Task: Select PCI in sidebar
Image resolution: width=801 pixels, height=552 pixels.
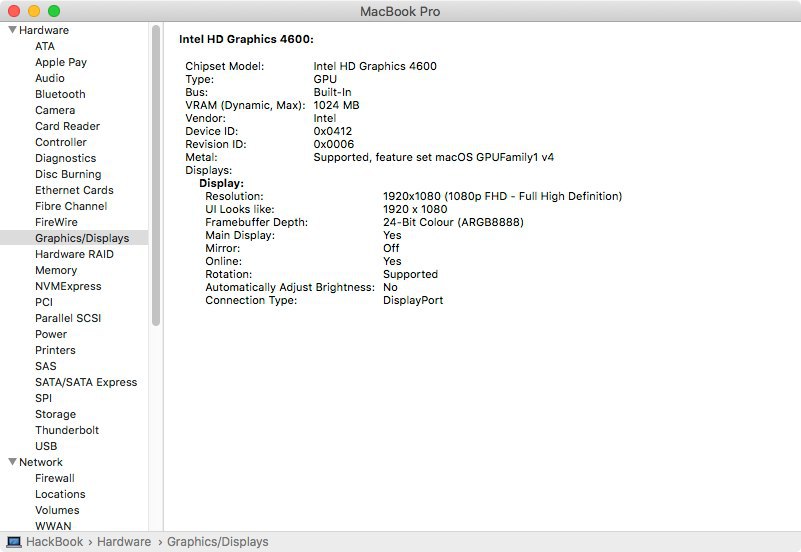Action: 44,302
